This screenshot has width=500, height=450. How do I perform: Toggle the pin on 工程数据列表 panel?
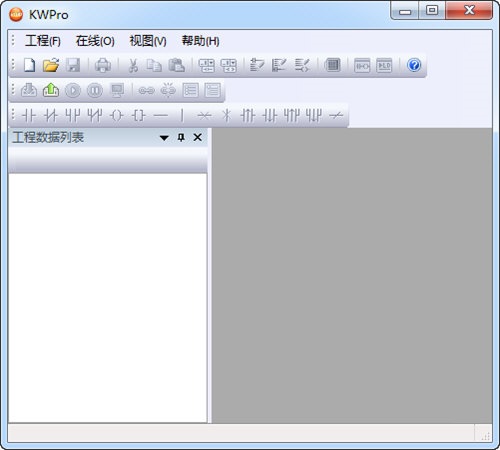coord(181,137)
